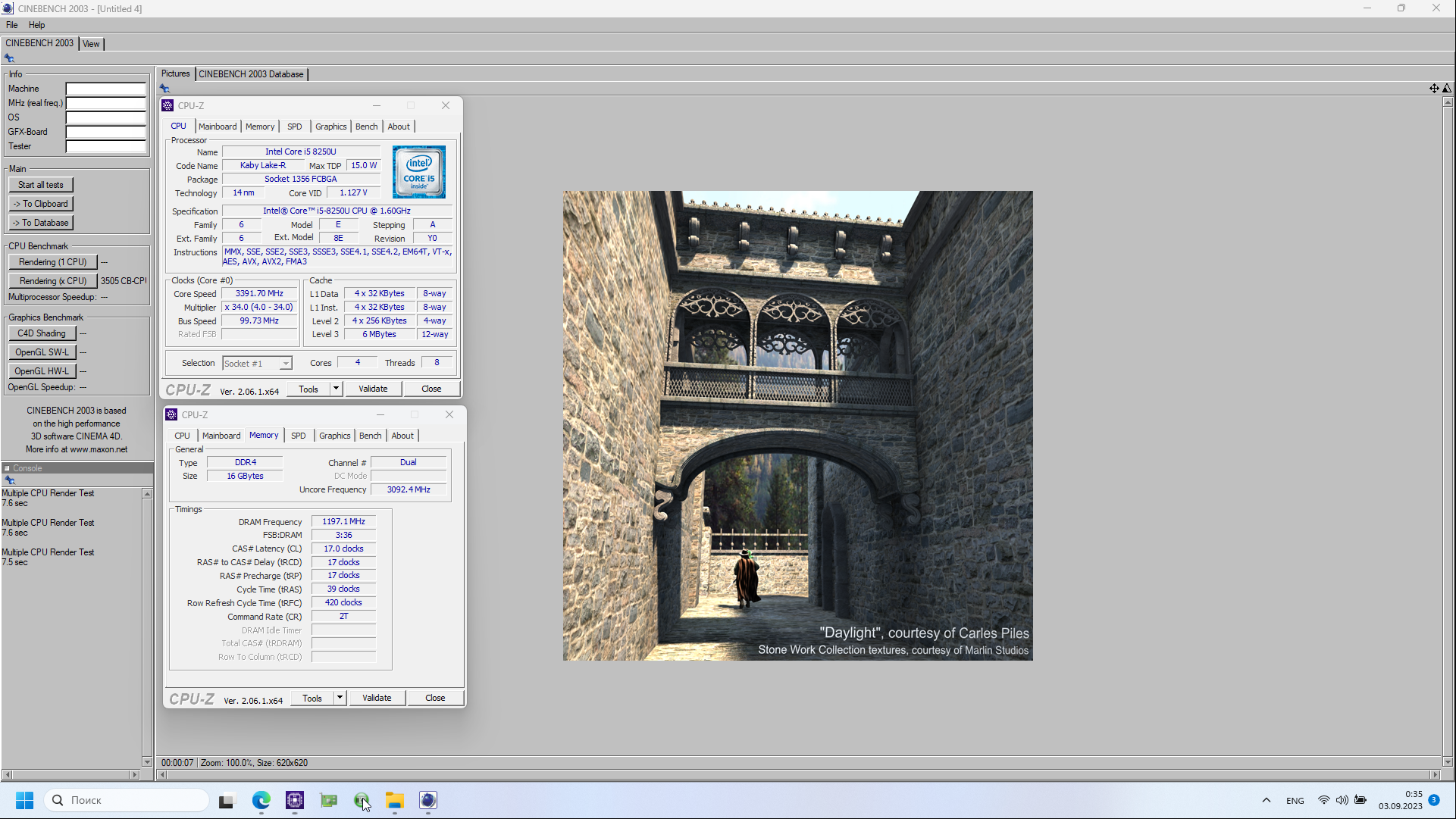Click the CPU-Z logo icon in the lower CPU-Z title bar
1456x819 pixels.
(172, 414)
